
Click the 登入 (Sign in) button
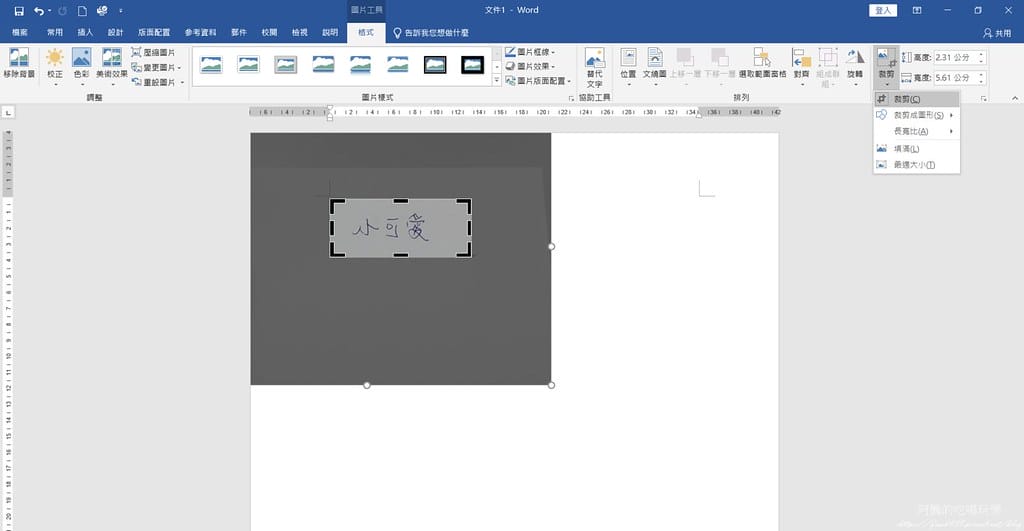click(x=883, y=10)
